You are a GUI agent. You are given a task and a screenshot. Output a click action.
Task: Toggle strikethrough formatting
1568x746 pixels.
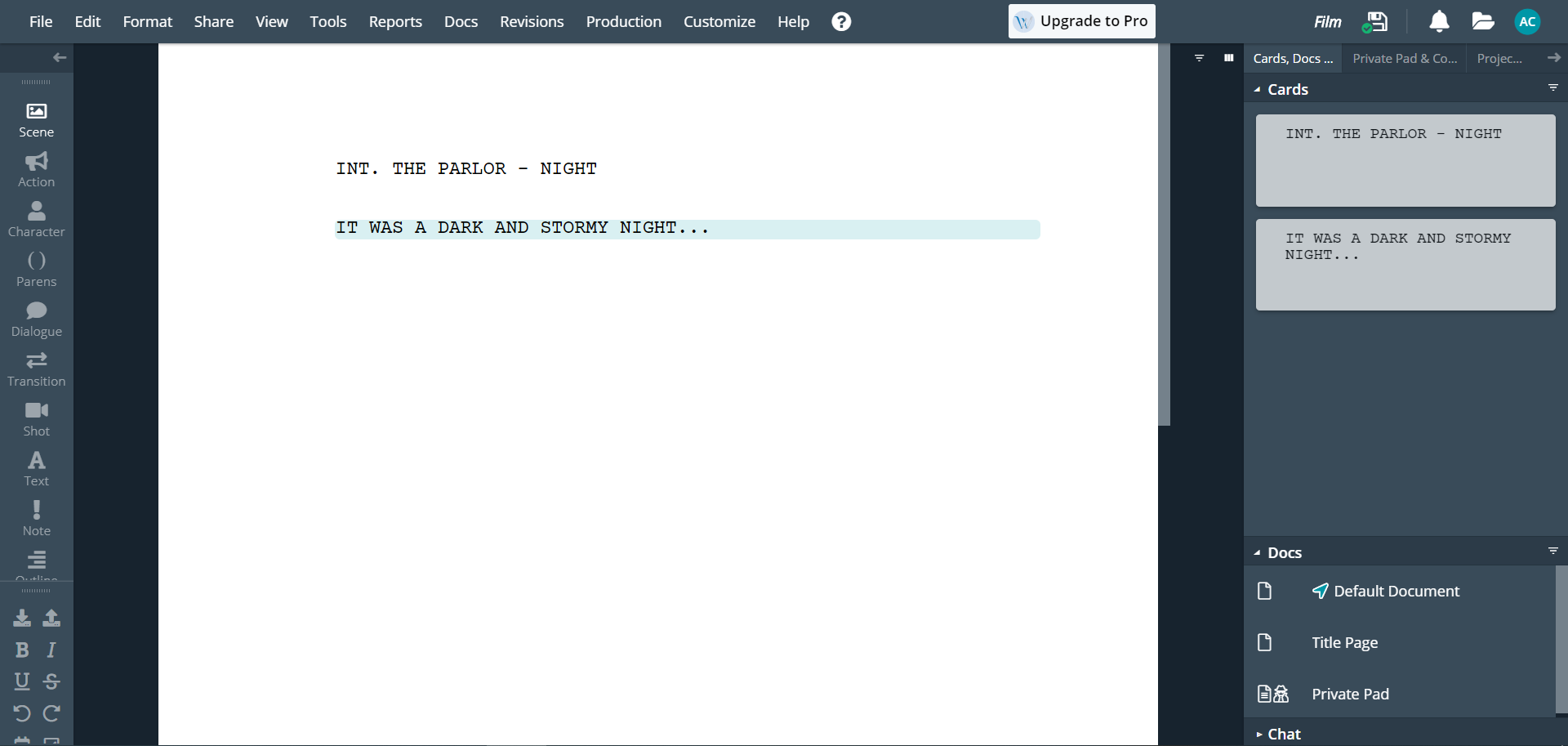[51, 681]
